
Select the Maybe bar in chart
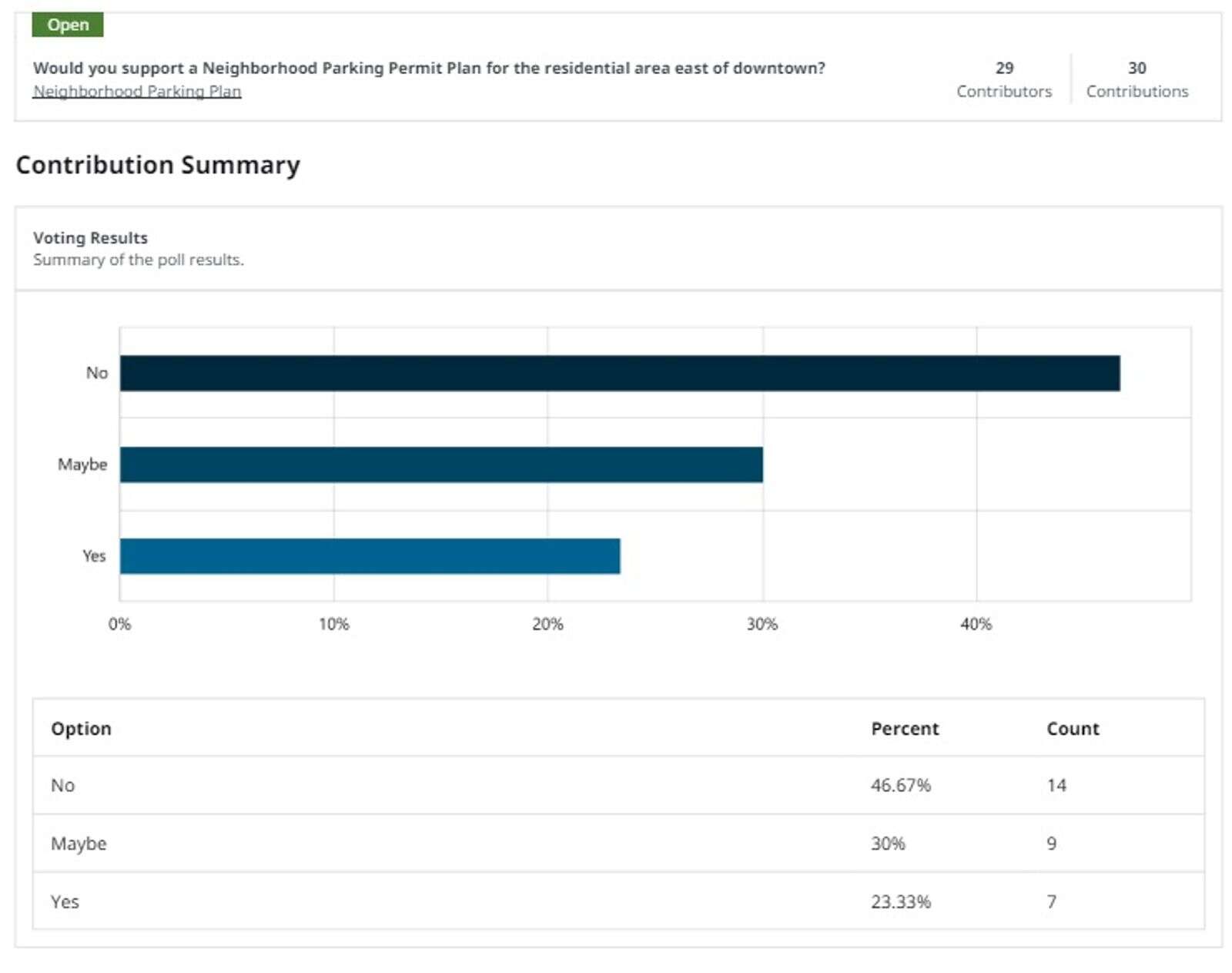pyautogui.click(x=441, y=465)
